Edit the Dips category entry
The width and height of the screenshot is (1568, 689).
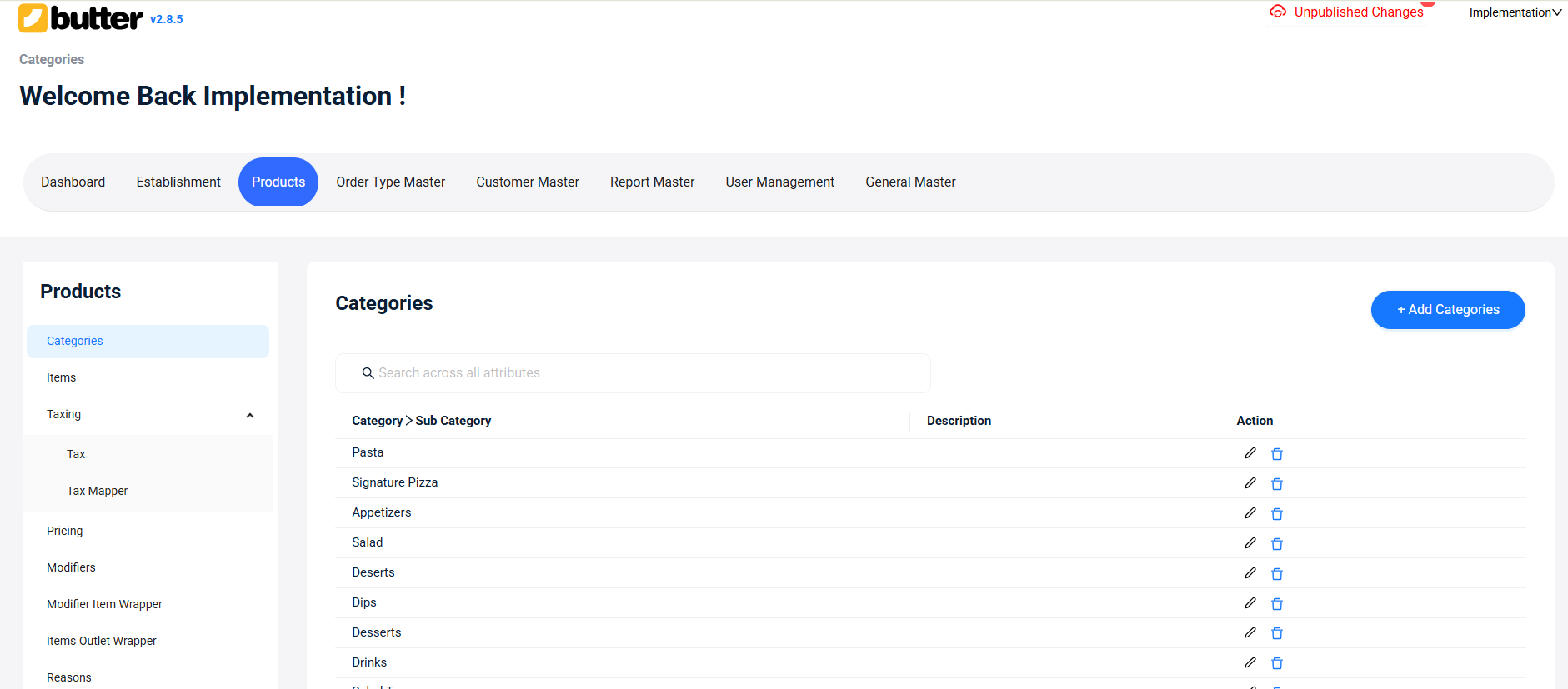tap(1250, 603)
